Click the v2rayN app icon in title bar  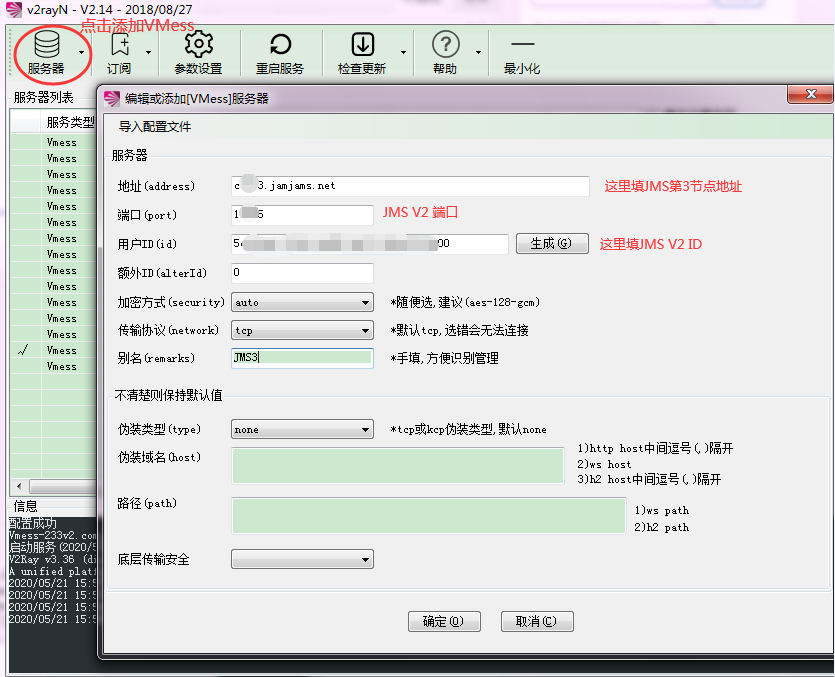(12, 10)
